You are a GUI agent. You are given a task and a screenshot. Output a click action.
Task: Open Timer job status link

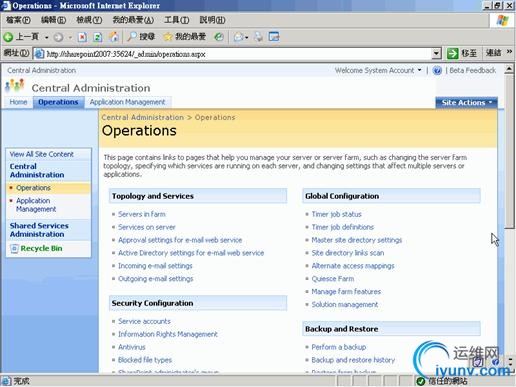(336, 214)
